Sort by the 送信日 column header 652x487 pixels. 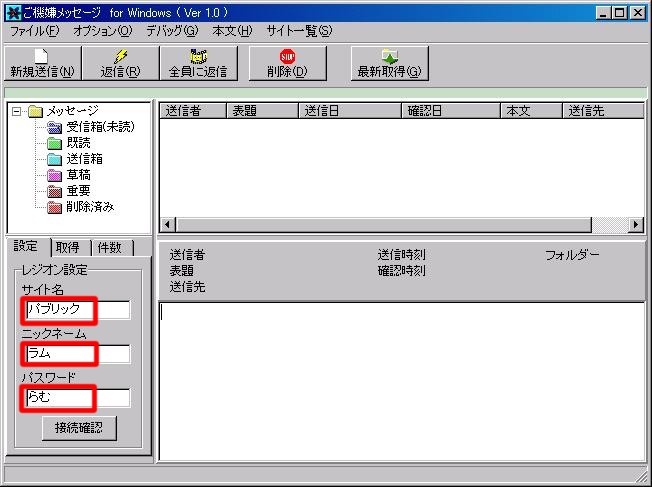350,111
